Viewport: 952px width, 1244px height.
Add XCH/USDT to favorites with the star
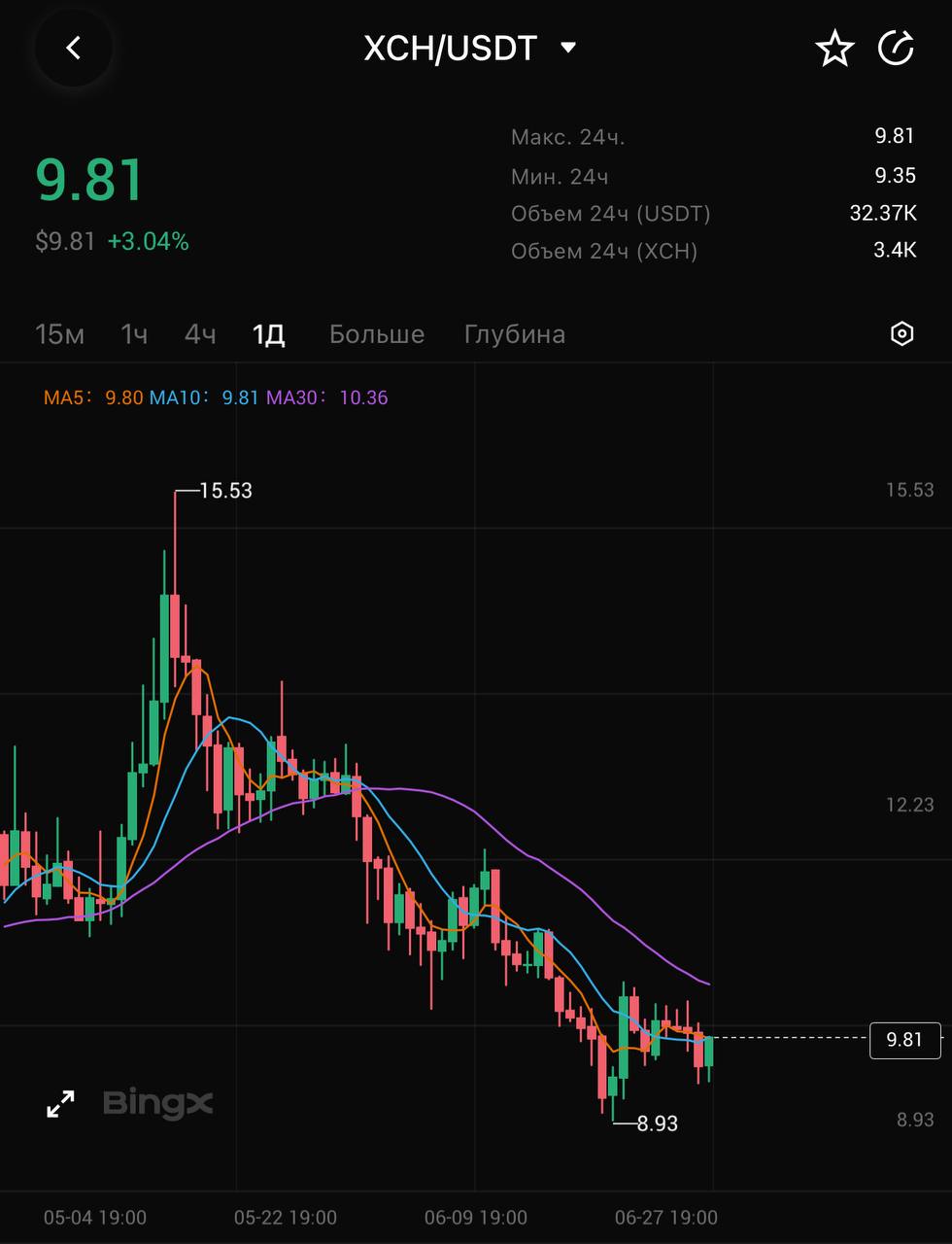click(x=834, y=48)
